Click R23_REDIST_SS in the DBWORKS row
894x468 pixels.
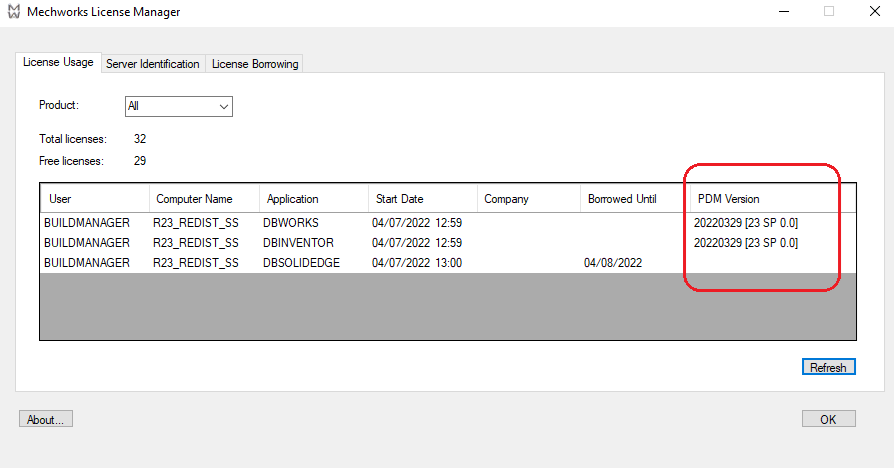196,223
